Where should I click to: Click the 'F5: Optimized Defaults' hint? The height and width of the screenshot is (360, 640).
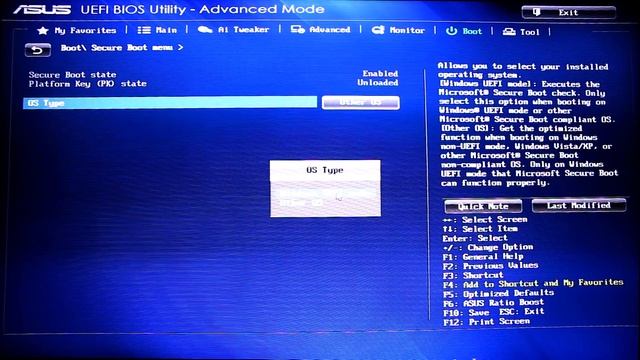[x=498, y=293]
